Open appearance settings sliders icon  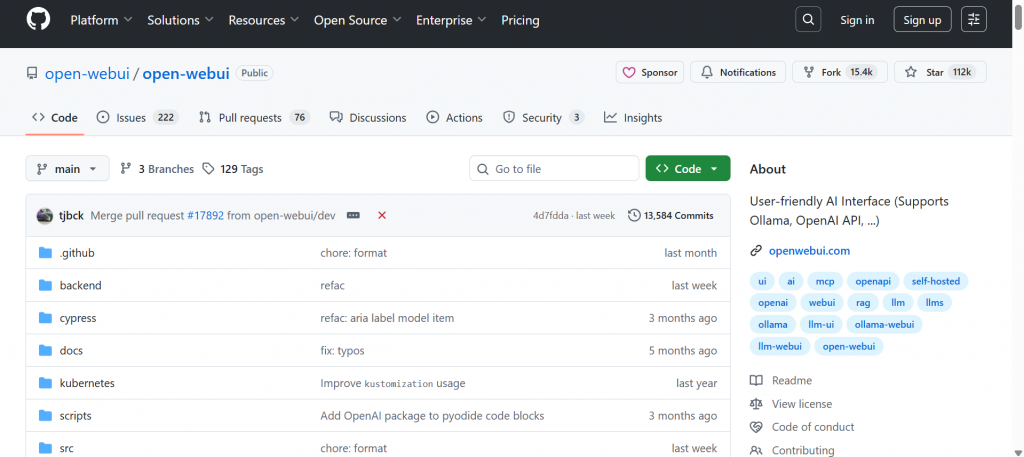click(974, 20)
